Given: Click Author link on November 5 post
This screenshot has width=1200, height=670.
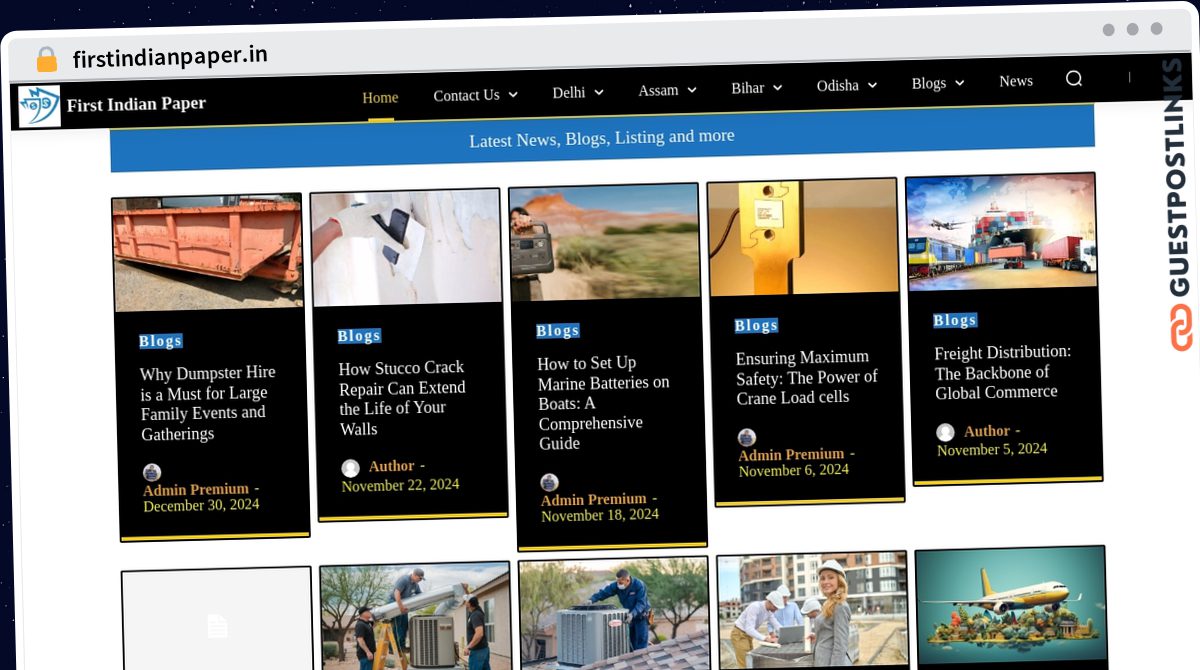Looking at the screenshot, I should tap(986, 432).
